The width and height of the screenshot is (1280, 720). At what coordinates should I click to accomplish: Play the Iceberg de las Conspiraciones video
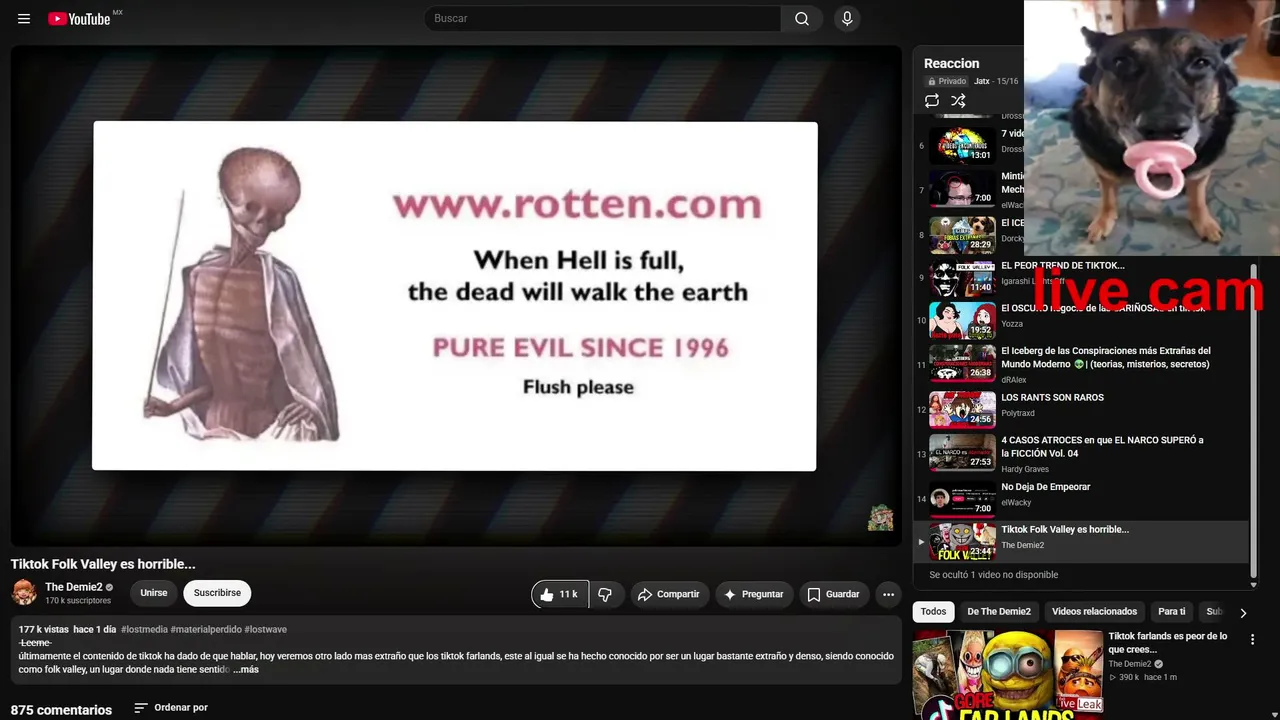click(x=1106, y=357)
